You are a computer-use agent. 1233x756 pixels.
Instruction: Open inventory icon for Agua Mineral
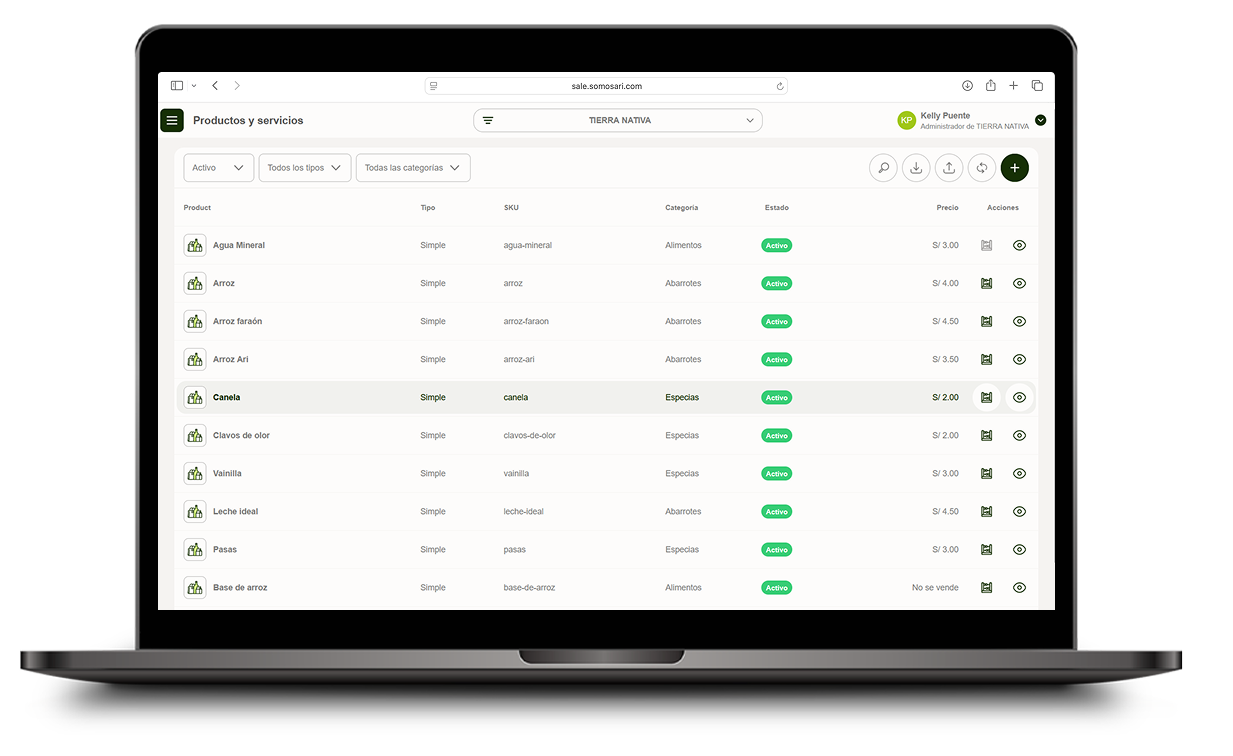(x=987, y=245)
